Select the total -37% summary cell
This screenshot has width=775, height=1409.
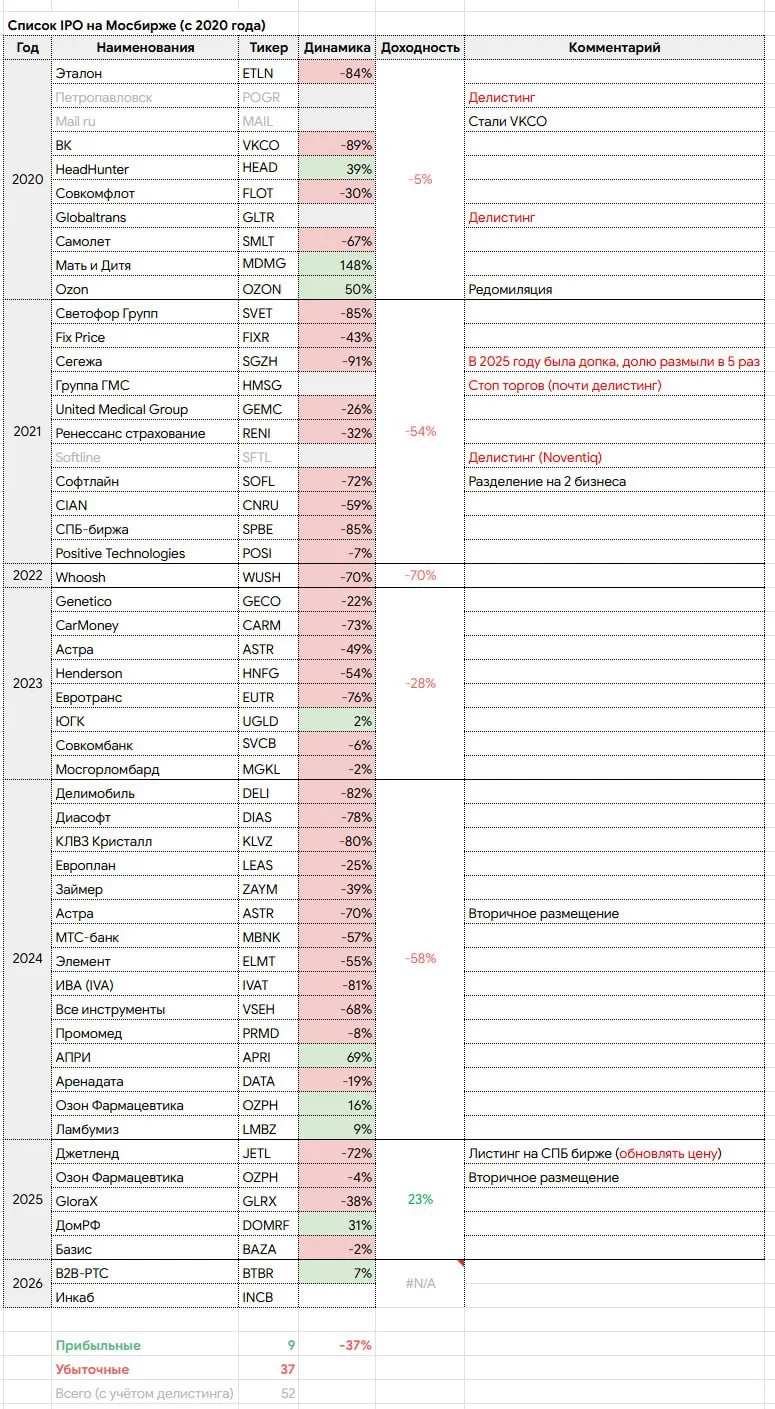coord(337,1345)
